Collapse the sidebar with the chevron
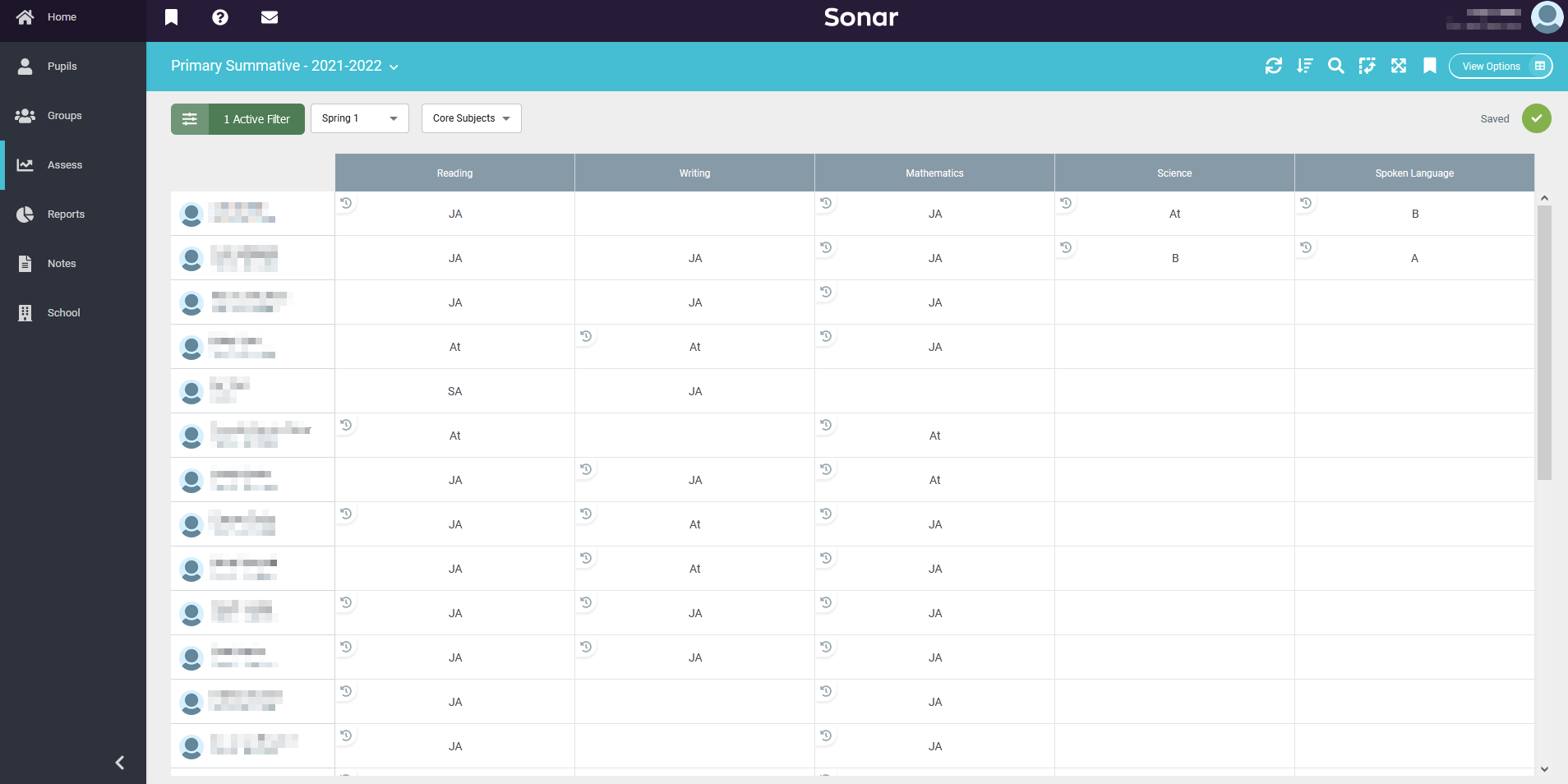 120,763
